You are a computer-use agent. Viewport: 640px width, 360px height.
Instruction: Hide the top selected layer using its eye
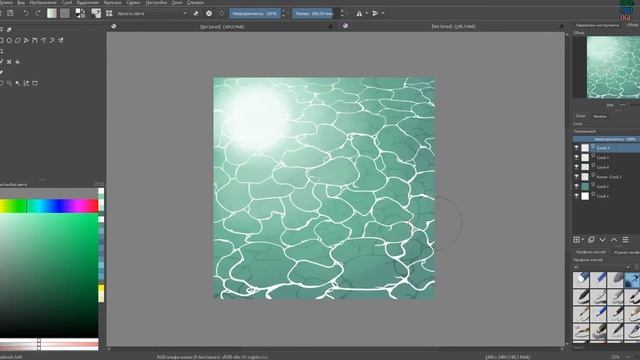[x=576, y=148]
